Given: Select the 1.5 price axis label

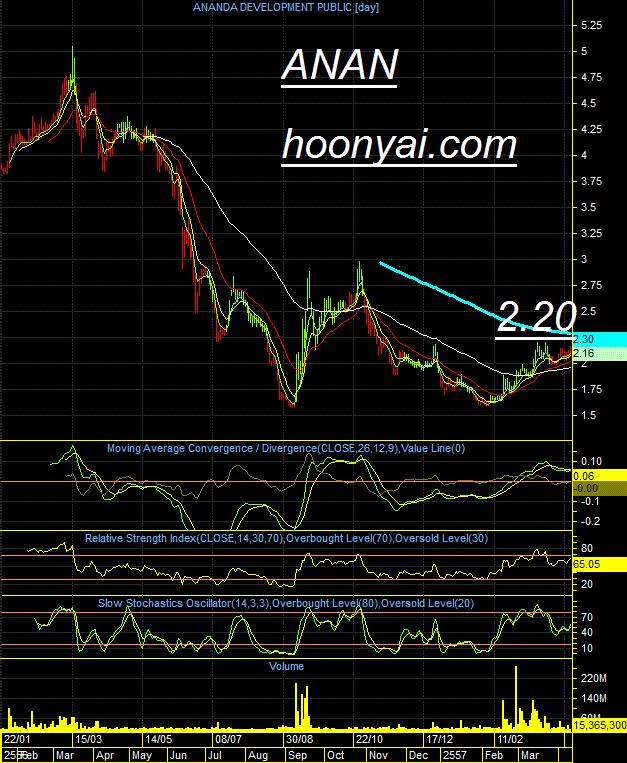Looking at the screenshot, I should click(589, 416).
